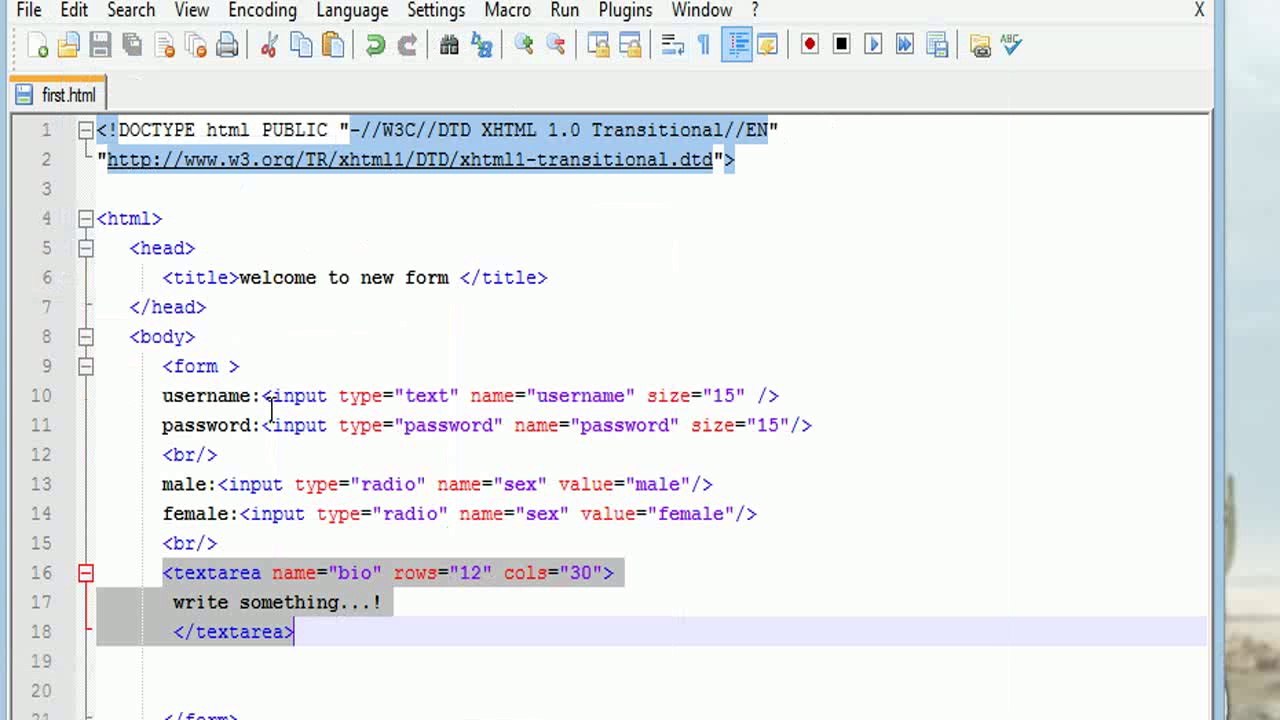The image size is (1280, 720).
Task: Click the user-defined language dialog icon
Action: [768, 45]
